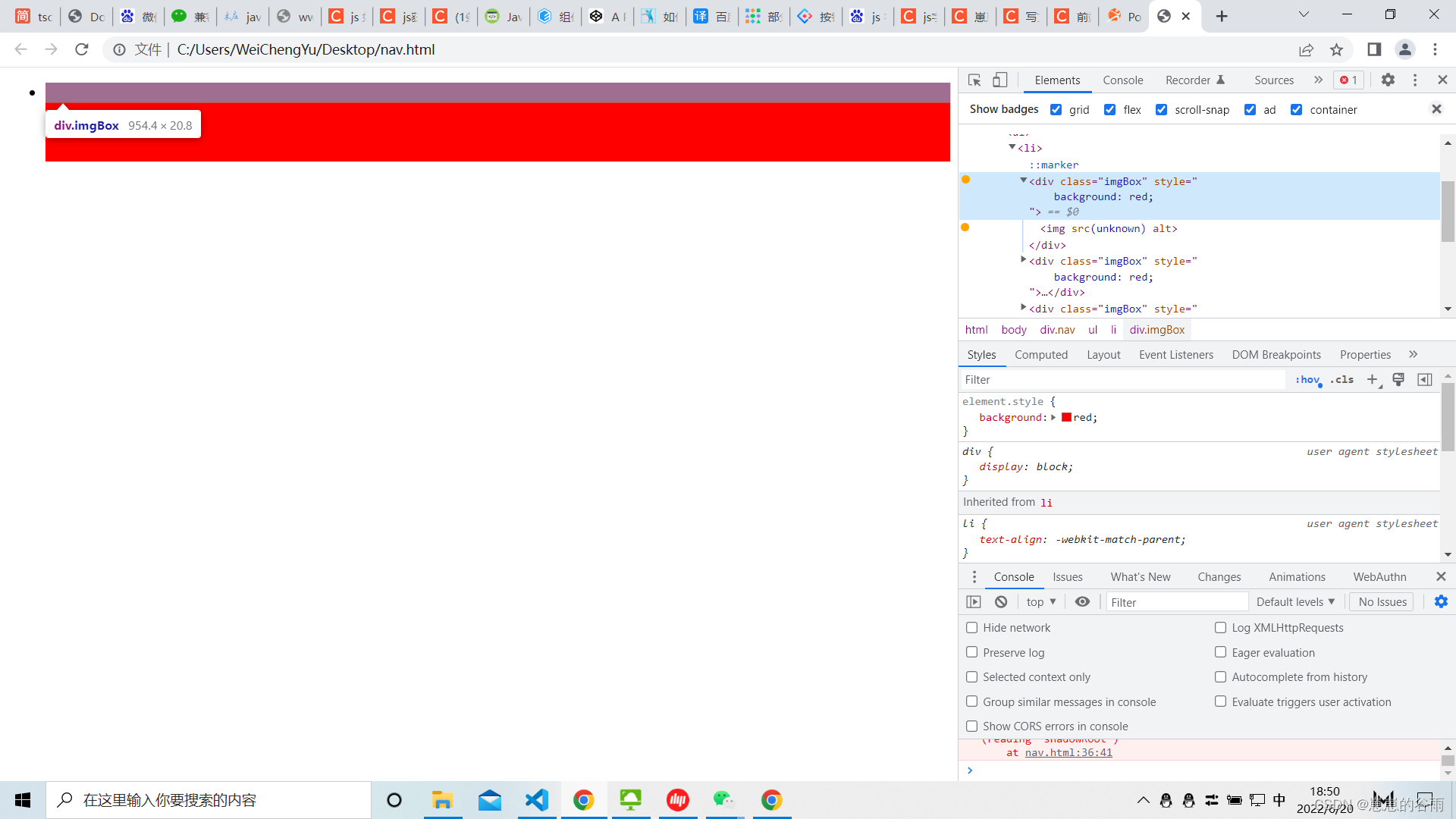1456x819 pixels.
Task: Activate the inspect element picker icon
Action: tap(975, 80)
